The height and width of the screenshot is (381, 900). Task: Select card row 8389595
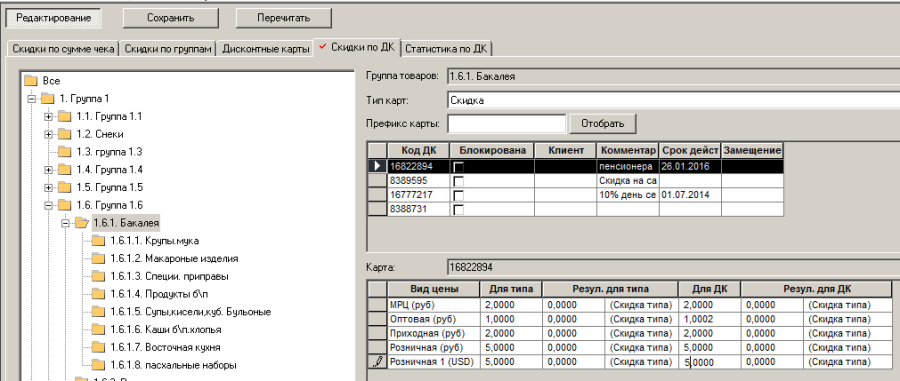(576, 180)
